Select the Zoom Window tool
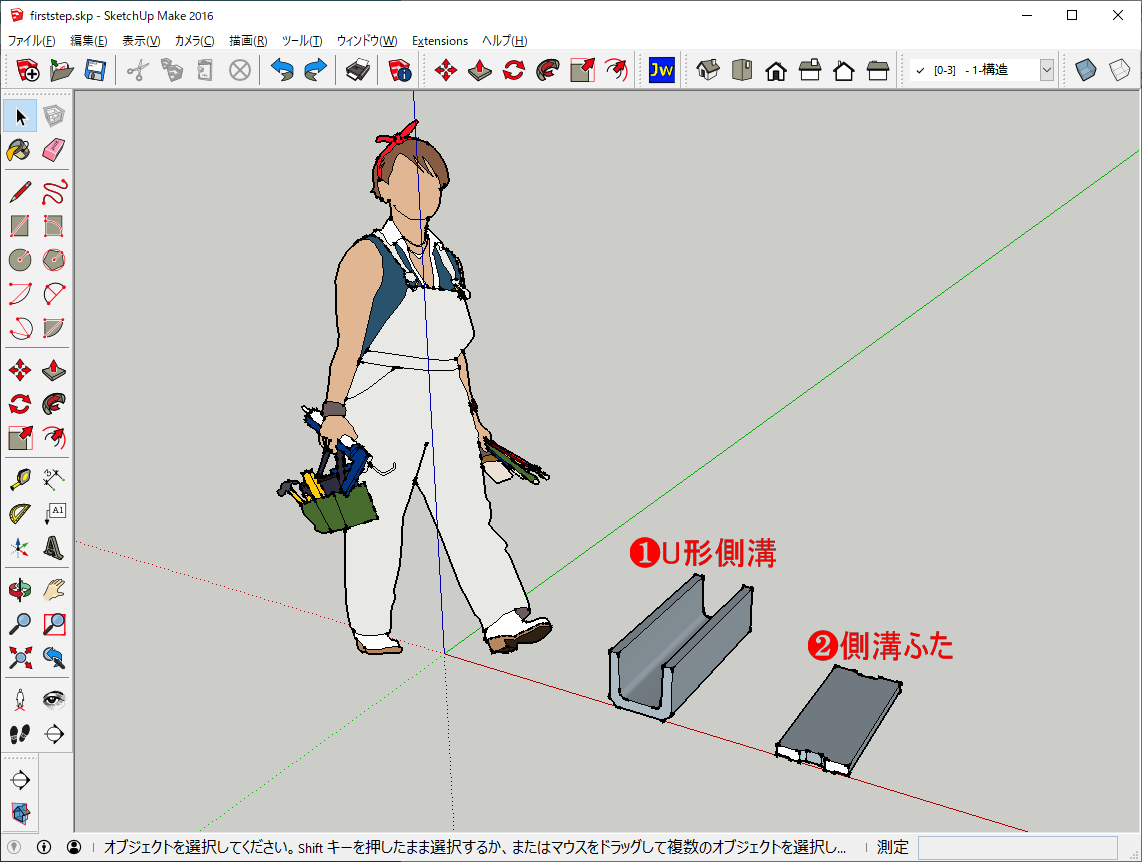The width and height of the screenshot is (1142, 862). [54, 624]
